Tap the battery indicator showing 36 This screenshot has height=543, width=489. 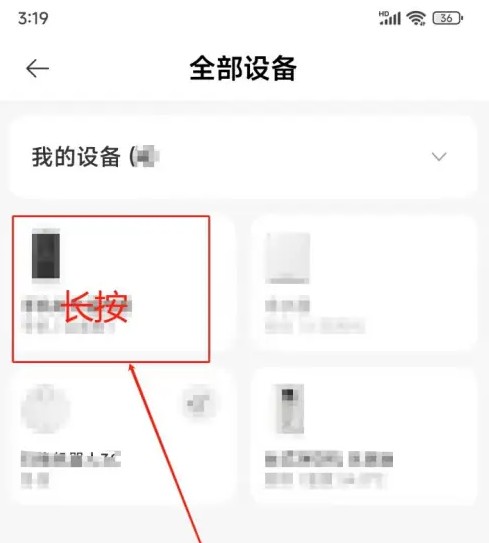(447, 18)
